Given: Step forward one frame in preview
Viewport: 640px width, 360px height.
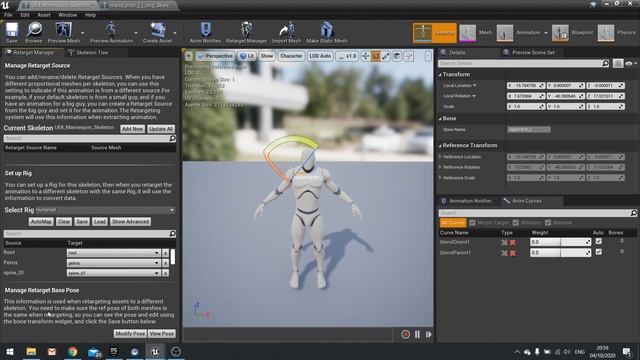Looking at the screenshot, I should click(x=429, y=334).
